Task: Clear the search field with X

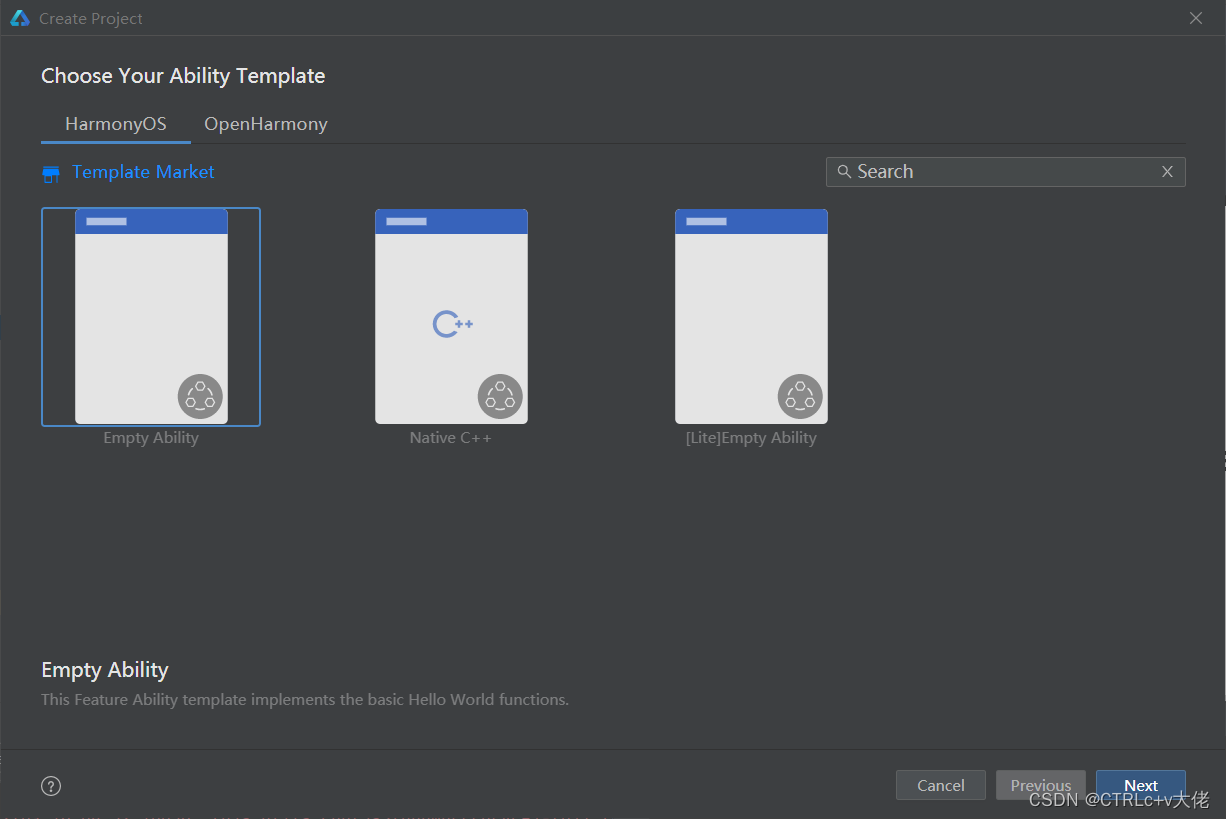Action: pyautogui.click(x=1167, y=172)
